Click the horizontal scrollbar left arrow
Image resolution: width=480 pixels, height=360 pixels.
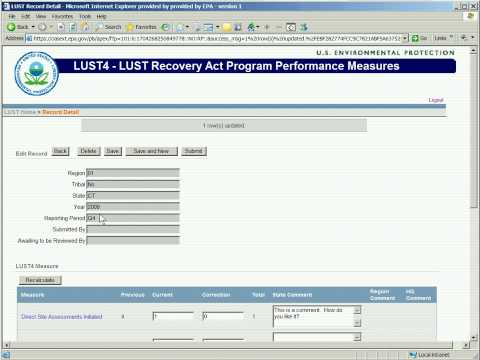coord(7,345)
